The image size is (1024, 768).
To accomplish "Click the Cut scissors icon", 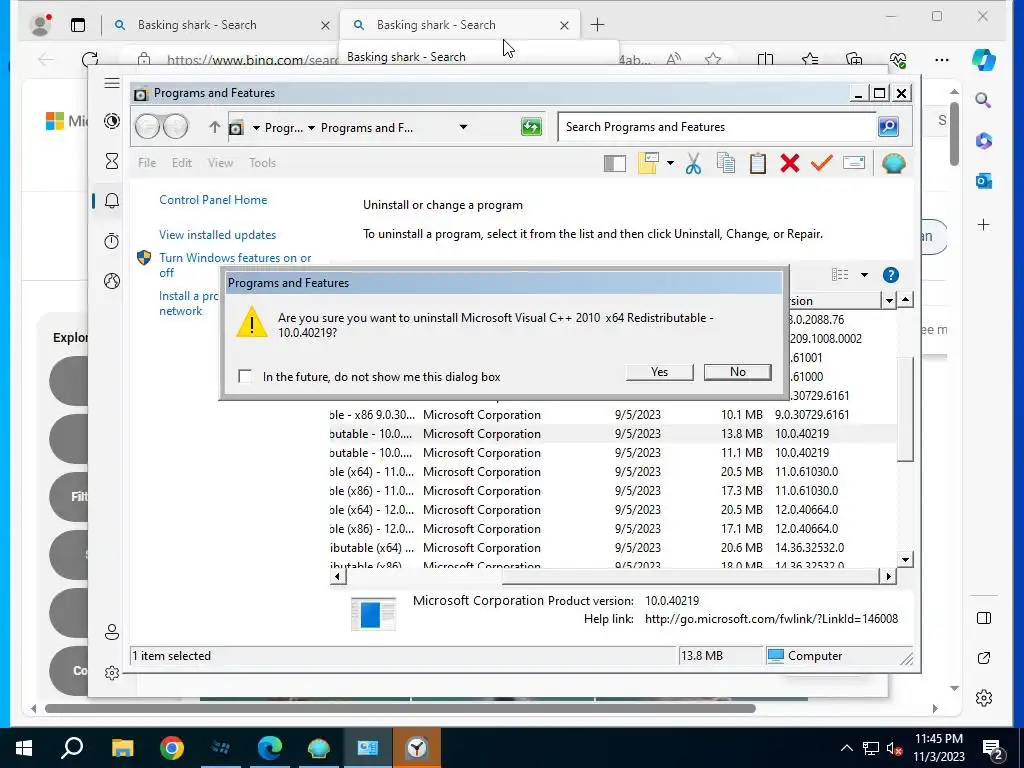I will 694,163.
